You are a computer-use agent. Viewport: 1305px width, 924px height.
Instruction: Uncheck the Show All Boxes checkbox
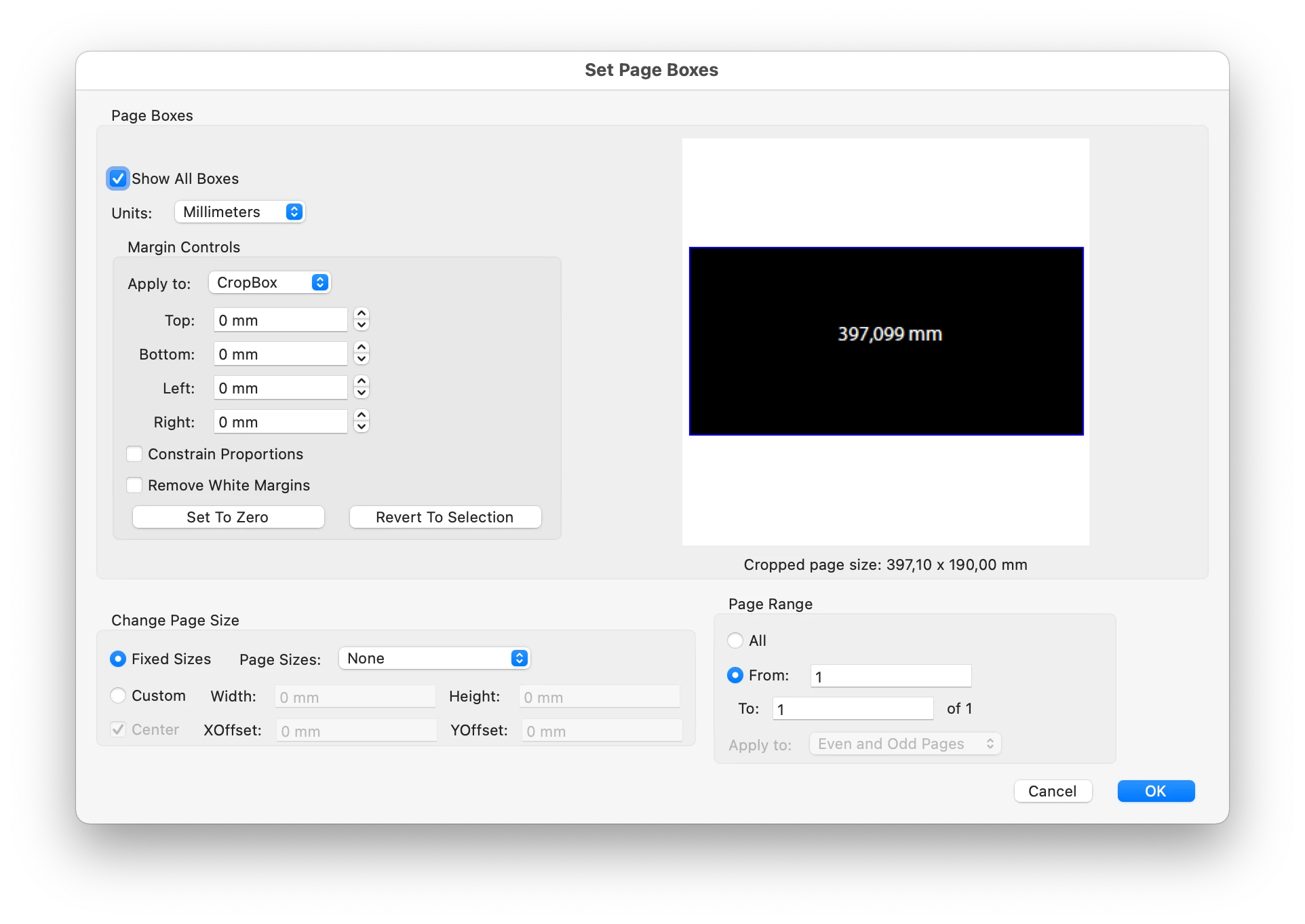click(118, 178)
